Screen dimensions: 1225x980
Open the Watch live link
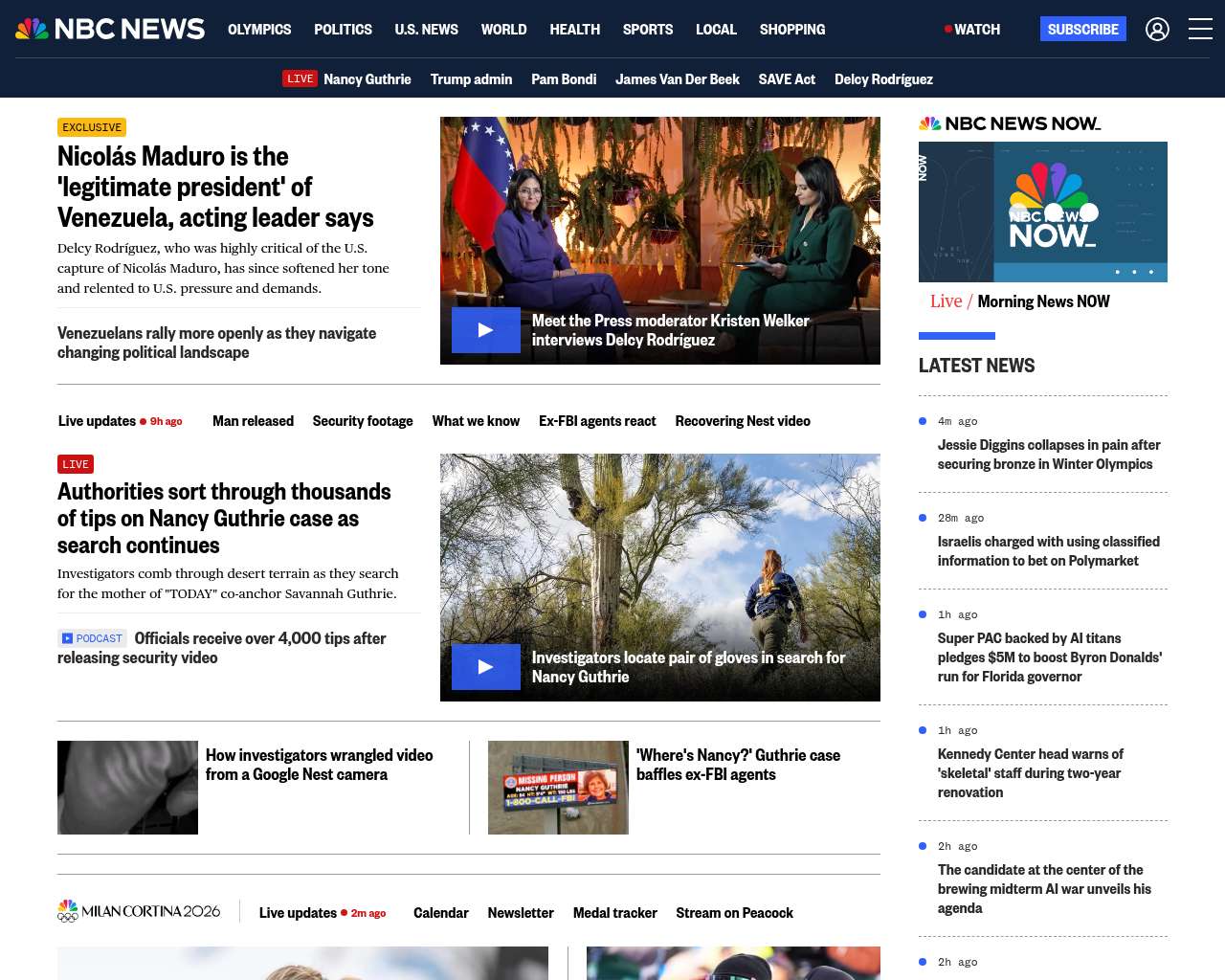[x=972, y=30]
